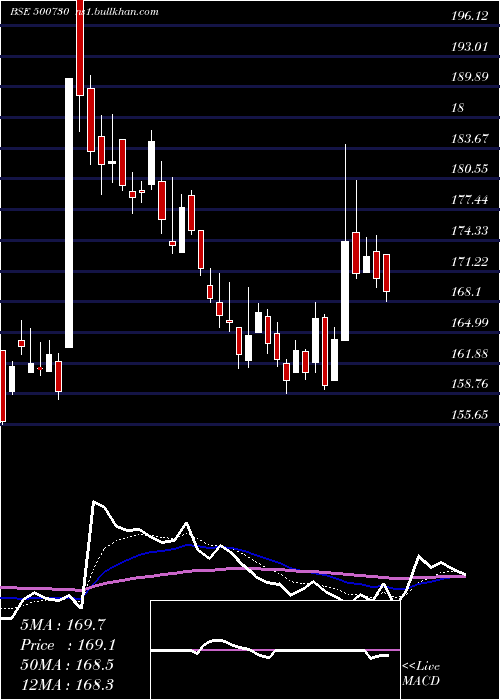Viewport: 500px width, 700px height.
Task: Click the 171.22 price level label
Action: [469, 261]
